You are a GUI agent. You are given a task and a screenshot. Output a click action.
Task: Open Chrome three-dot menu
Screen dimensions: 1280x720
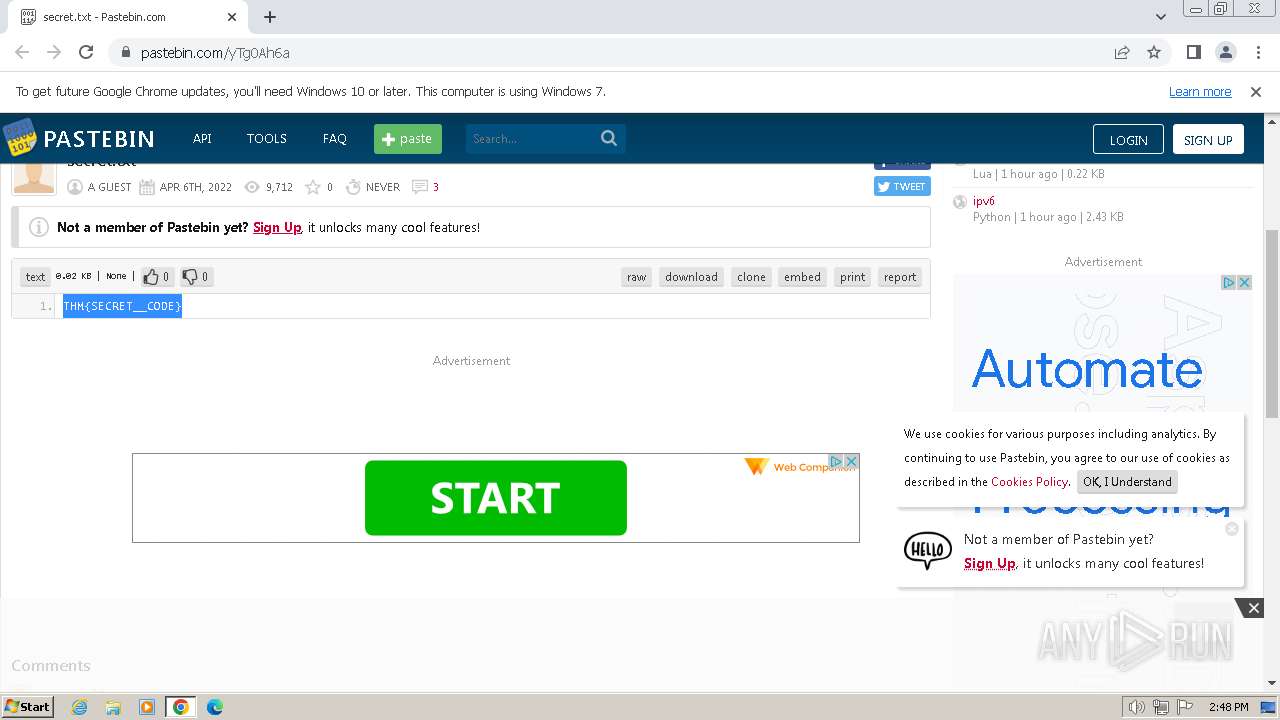point(1257,52)
